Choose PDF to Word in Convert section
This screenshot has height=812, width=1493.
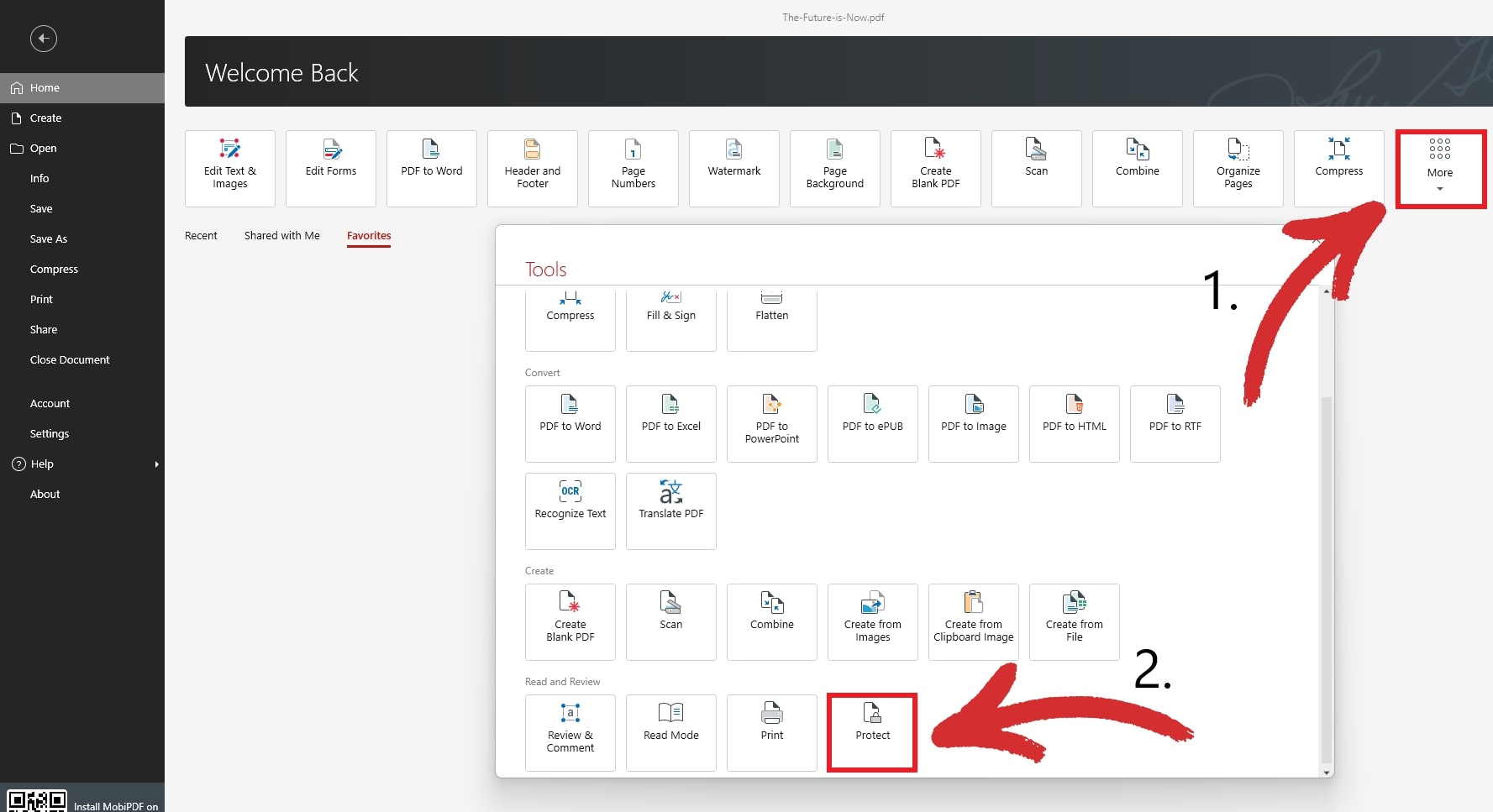(x=570, y=424)
